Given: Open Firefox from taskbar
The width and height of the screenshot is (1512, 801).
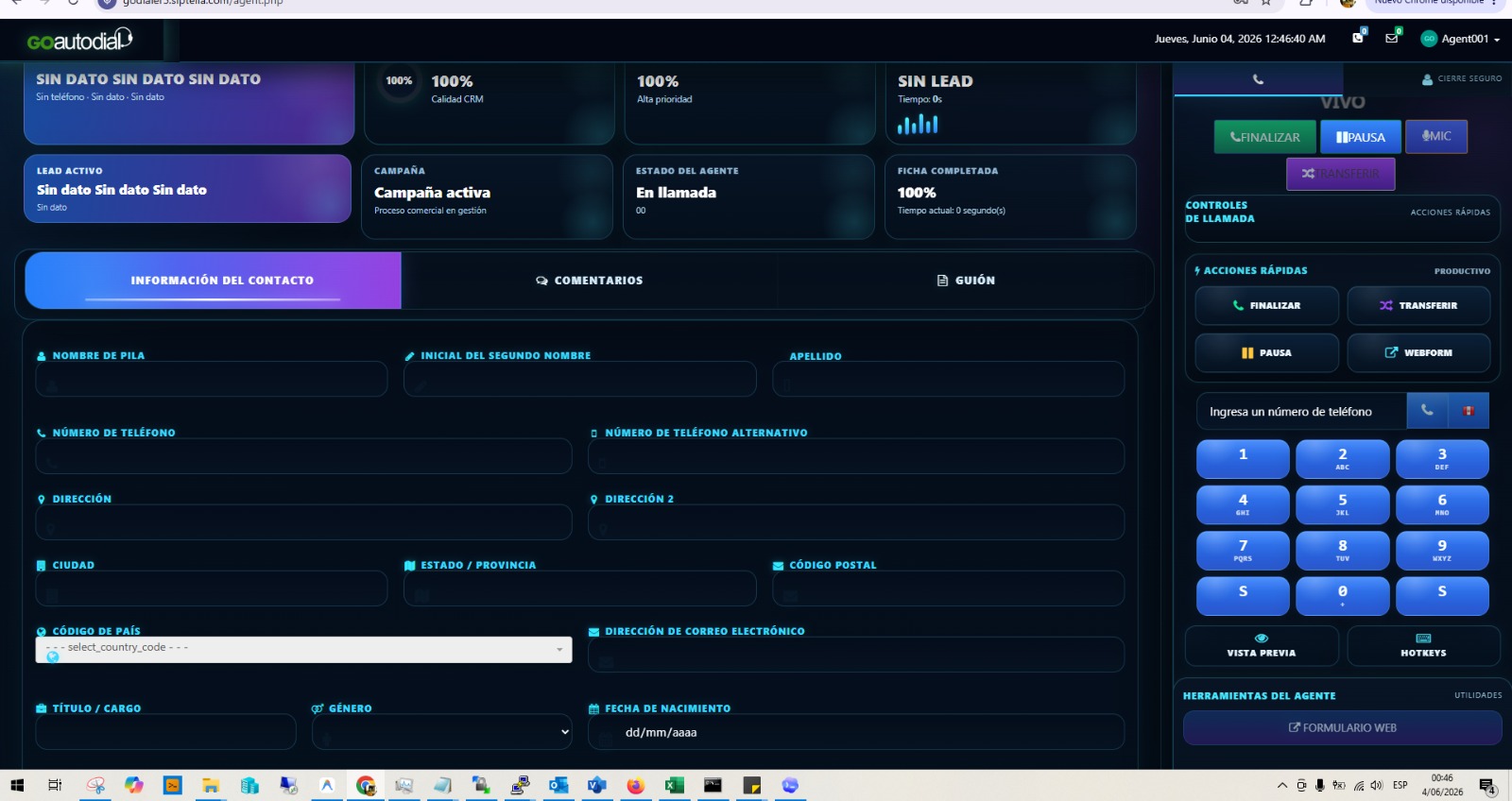Looking at the screenshot, I should (635, 785).
